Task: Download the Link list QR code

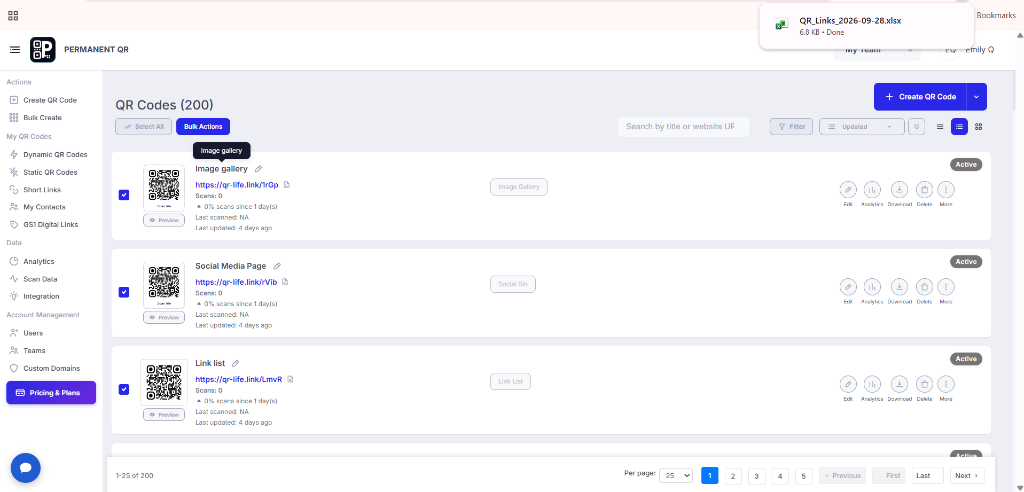Action: coord(899,384)
